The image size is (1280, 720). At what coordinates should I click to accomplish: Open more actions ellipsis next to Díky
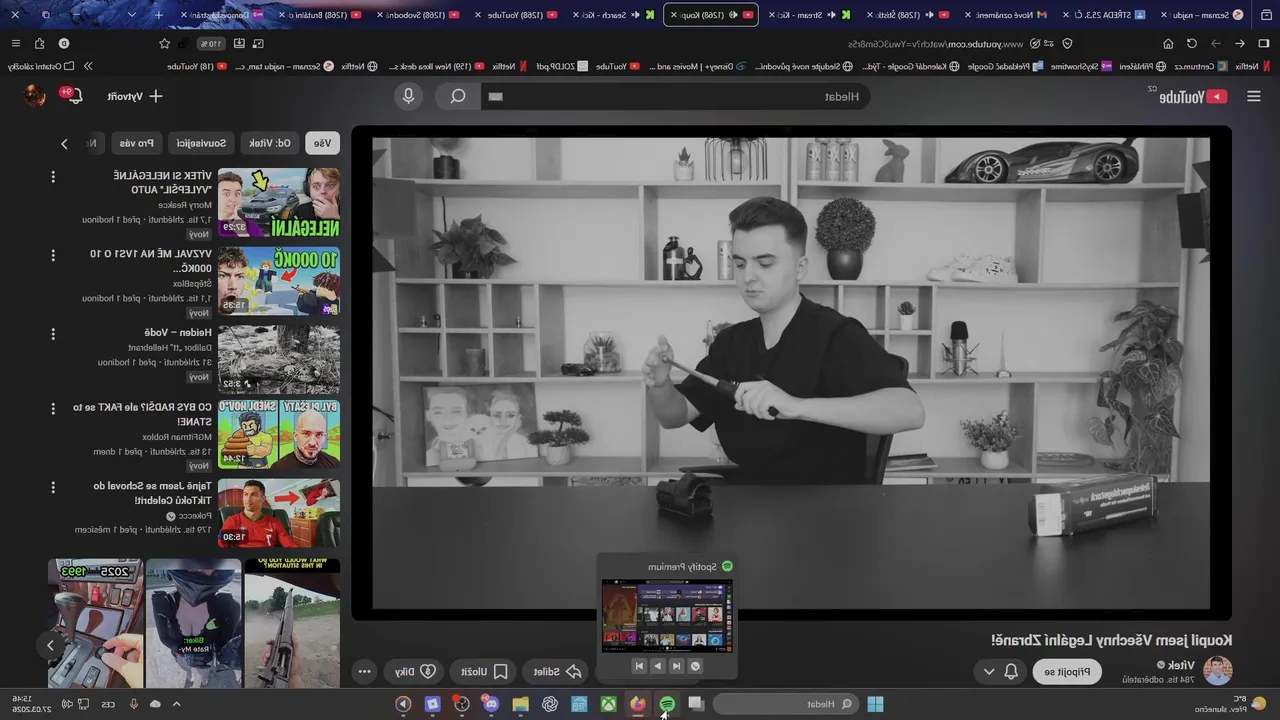365,671
